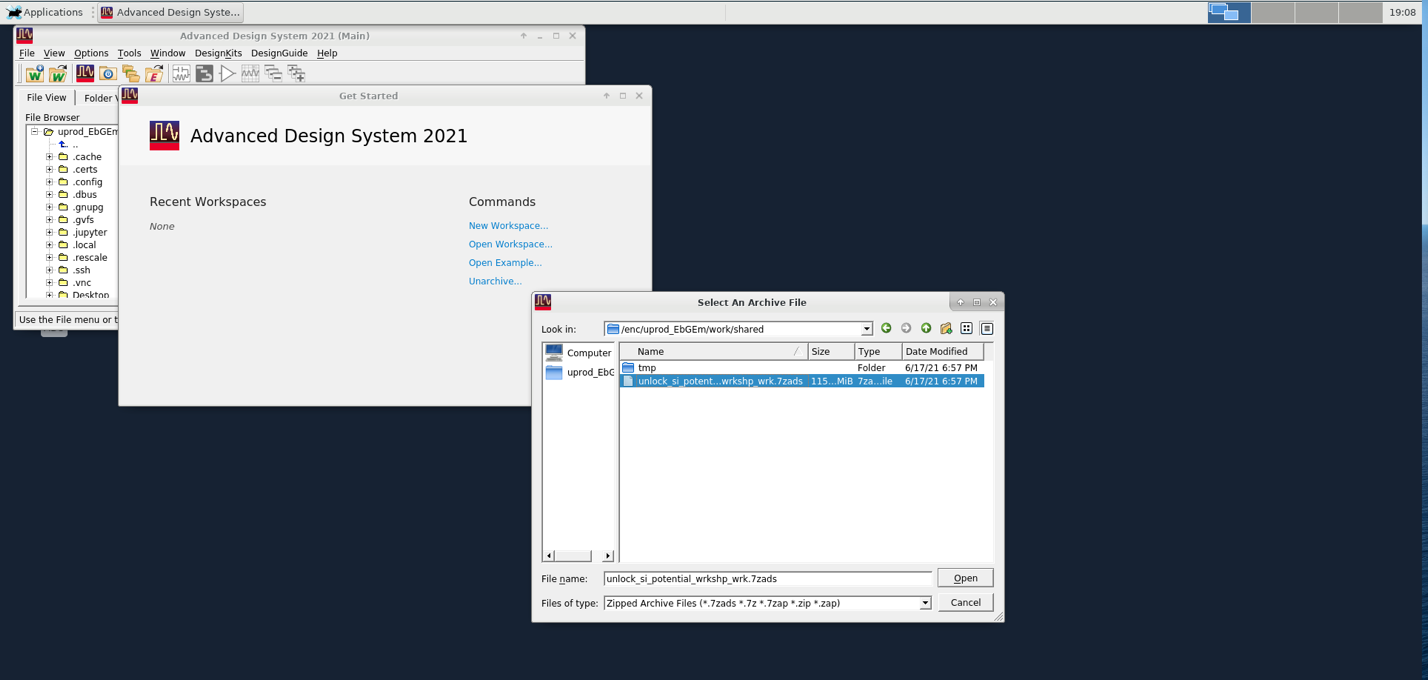Sort file list by Size column
The width and height of the screenshot is (1428, 680).
pos(831,352)
